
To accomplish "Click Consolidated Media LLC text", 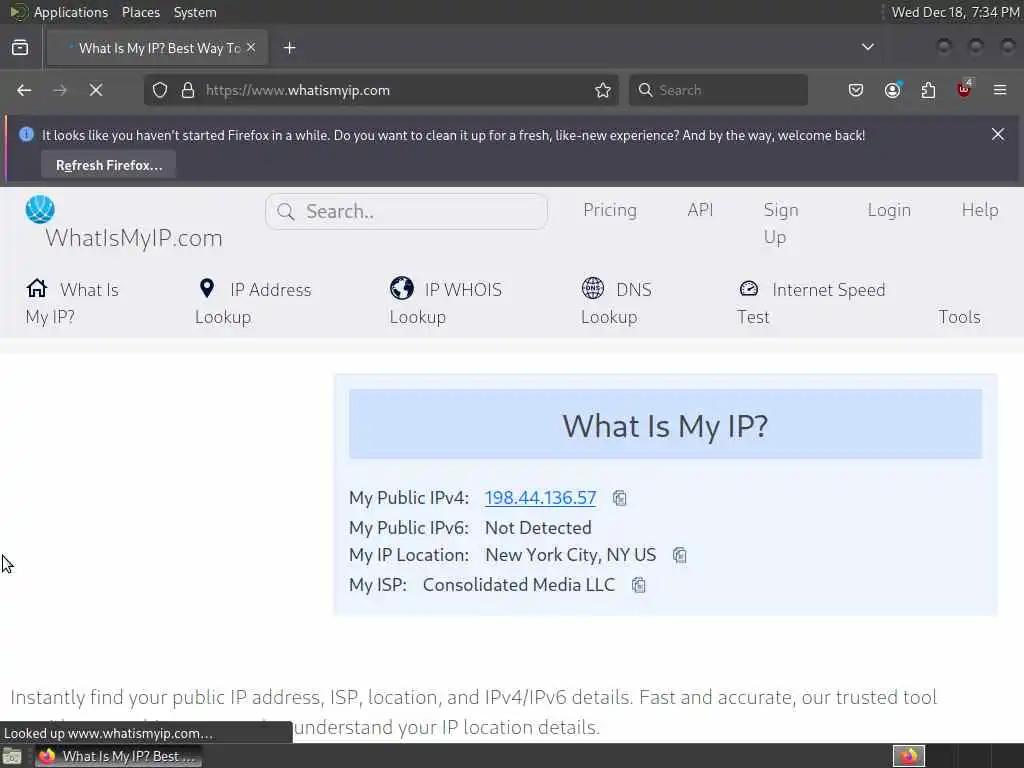I will point(519,584).
